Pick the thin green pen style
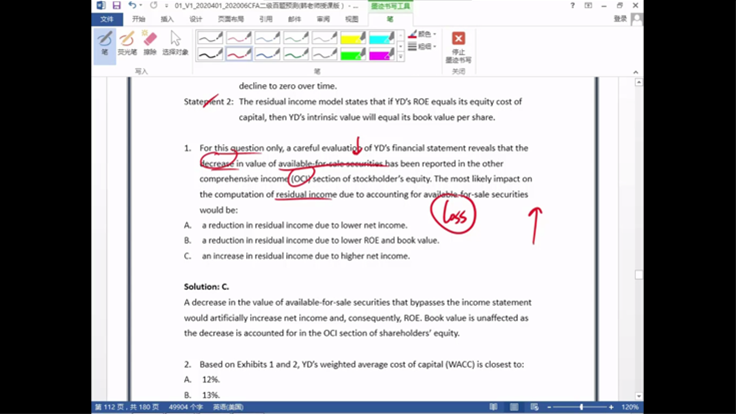Viewport: 736px width, 414px height. click(296, 38)
